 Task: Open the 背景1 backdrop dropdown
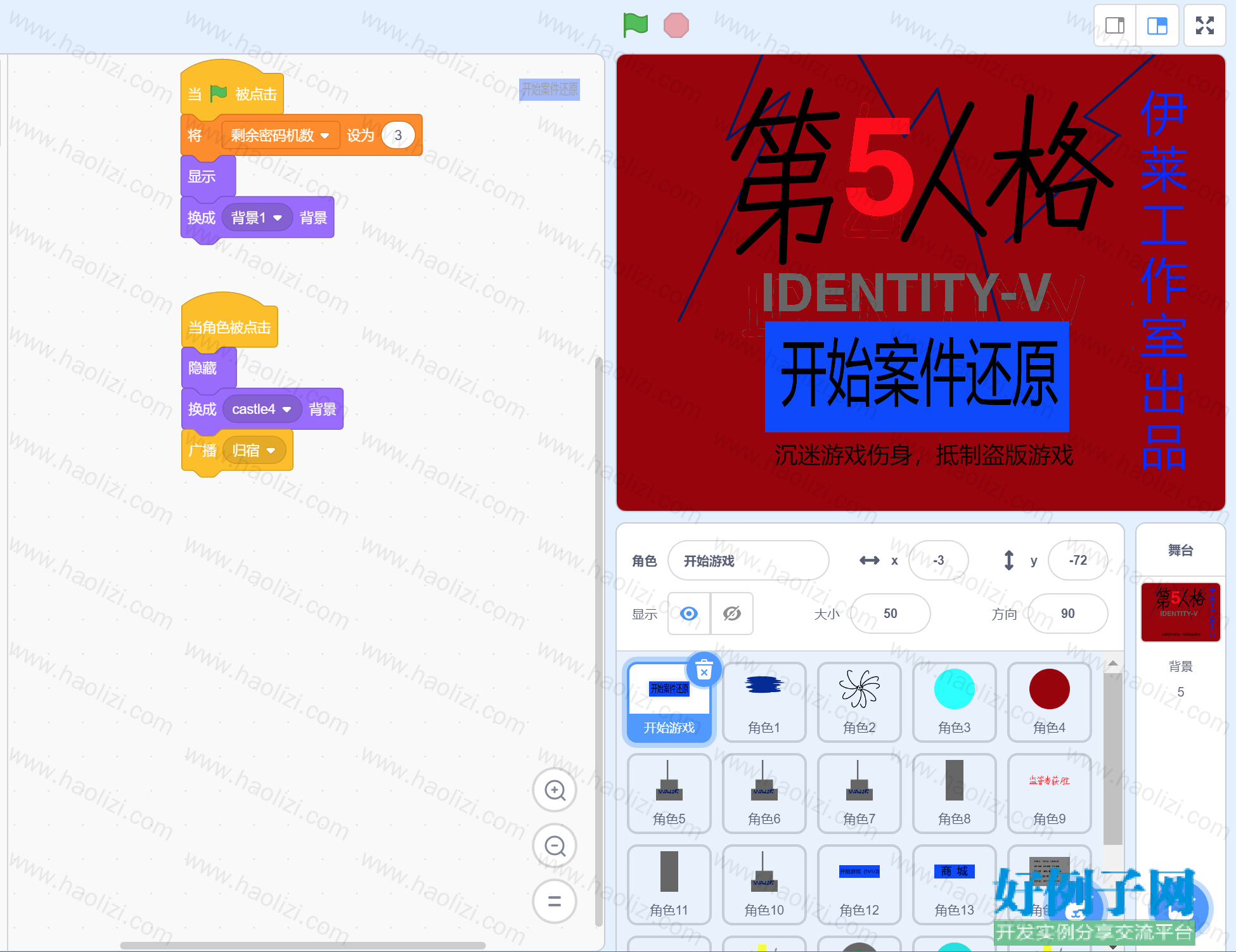257,217
